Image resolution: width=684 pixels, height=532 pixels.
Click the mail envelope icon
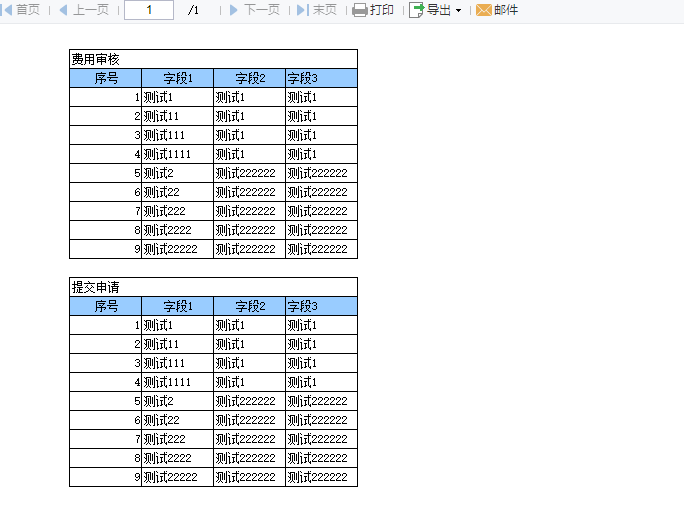484,10
